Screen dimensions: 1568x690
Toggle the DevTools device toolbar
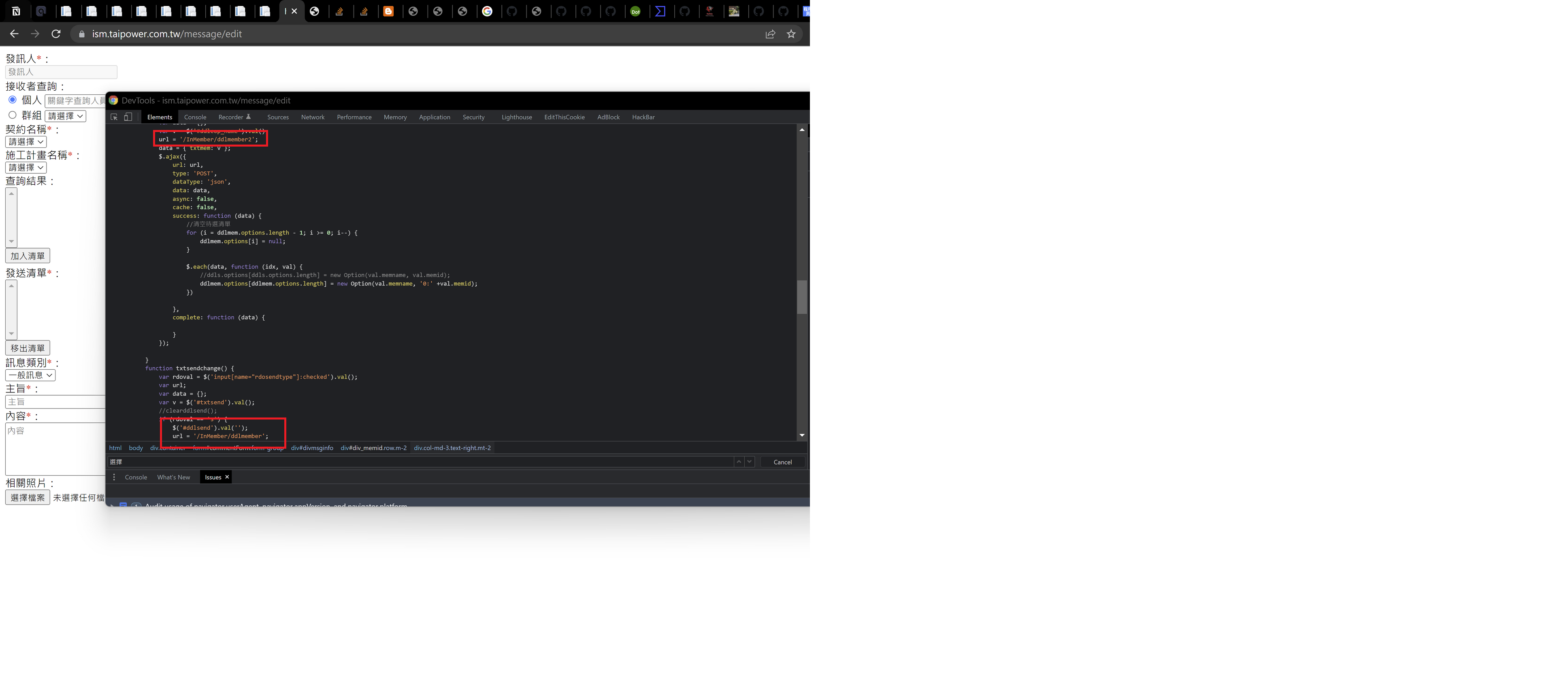pos(128,117)
